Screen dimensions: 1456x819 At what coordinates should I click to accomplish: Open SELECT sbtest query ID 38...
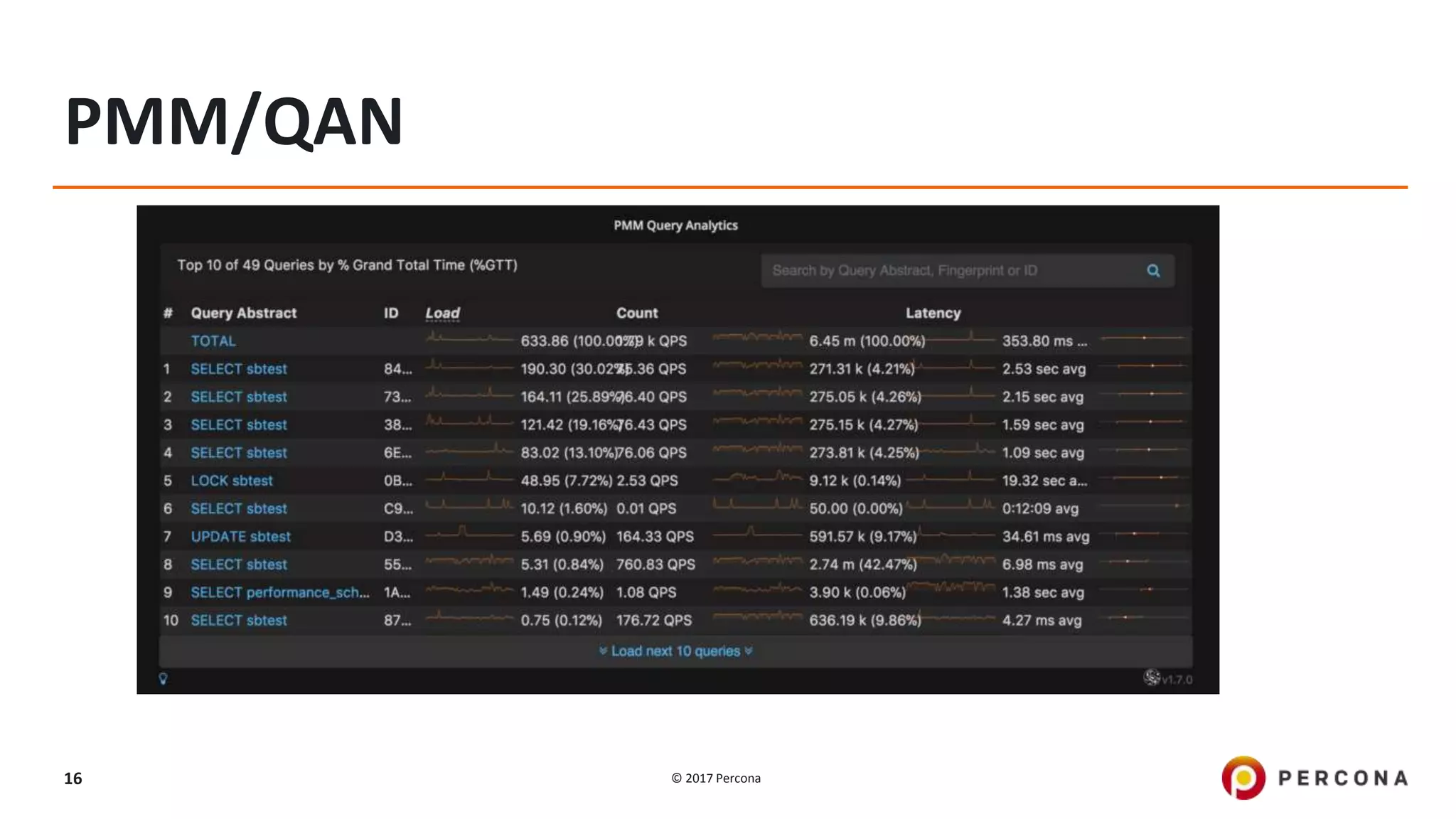pyautogui.click(x=239, y=425)
